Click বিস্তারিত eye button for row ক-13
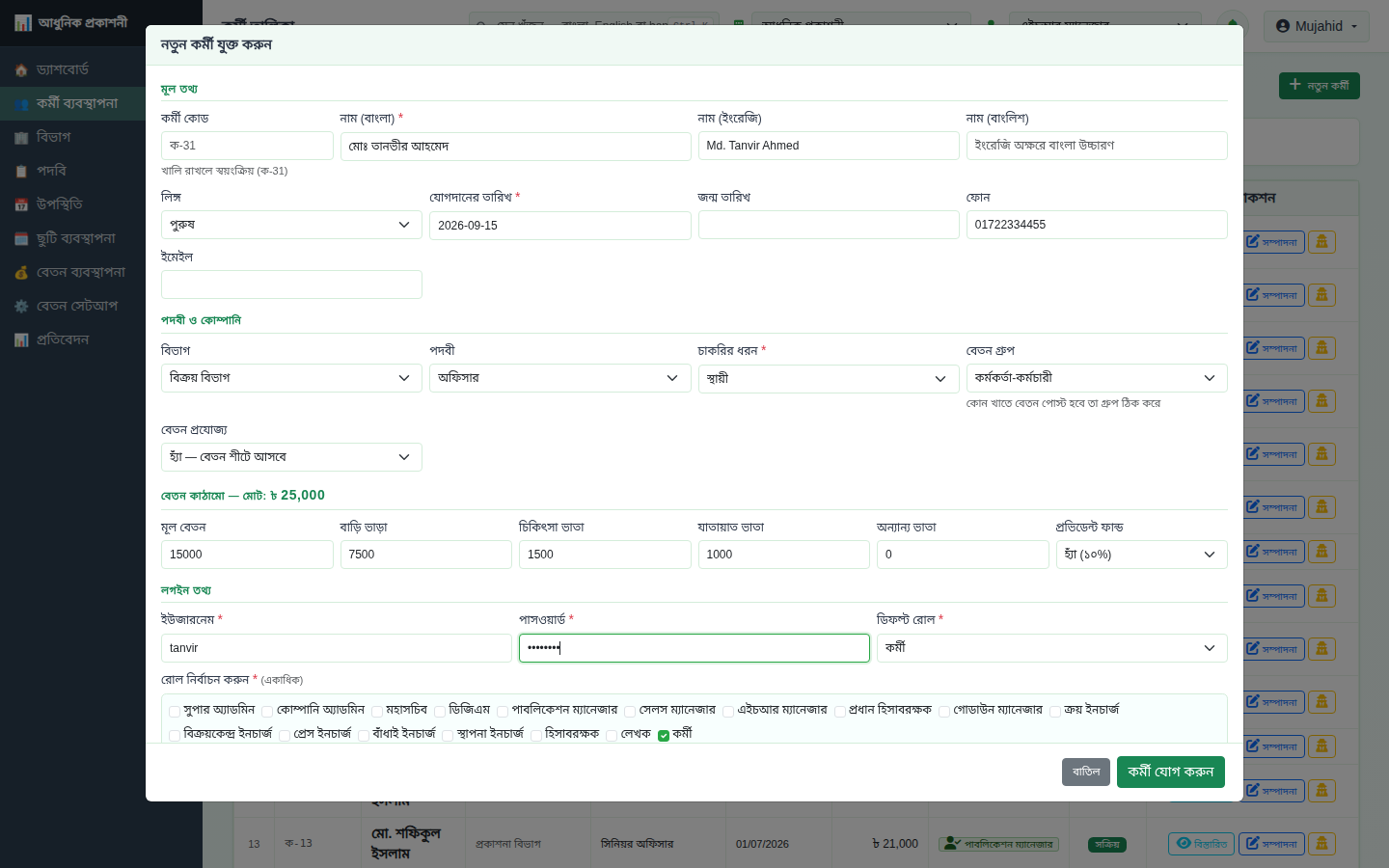 1201,844
